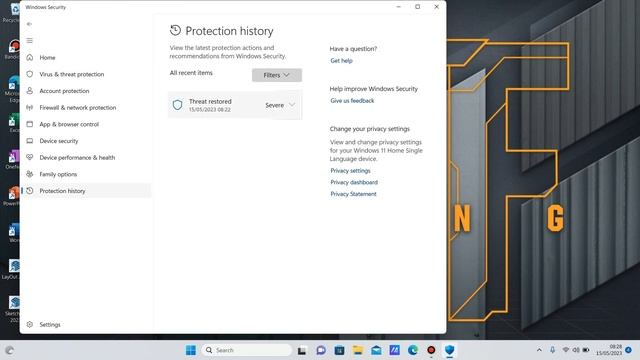Open App & browser control page
Image resolution: width=640 pixels, height=360 pixels.
69,124
